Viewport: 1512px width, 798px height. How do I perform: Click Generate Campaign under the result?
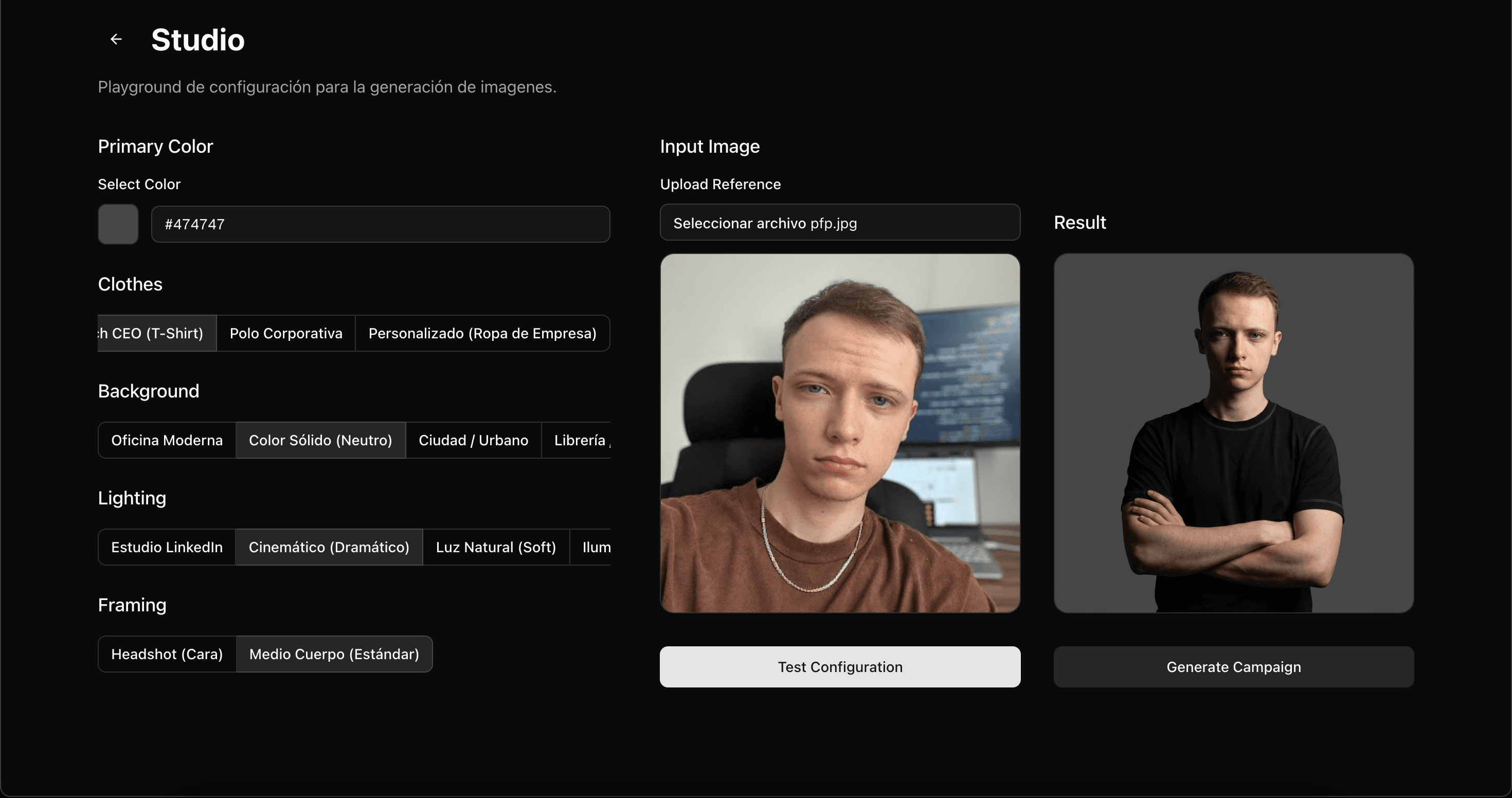(1233, 666)
